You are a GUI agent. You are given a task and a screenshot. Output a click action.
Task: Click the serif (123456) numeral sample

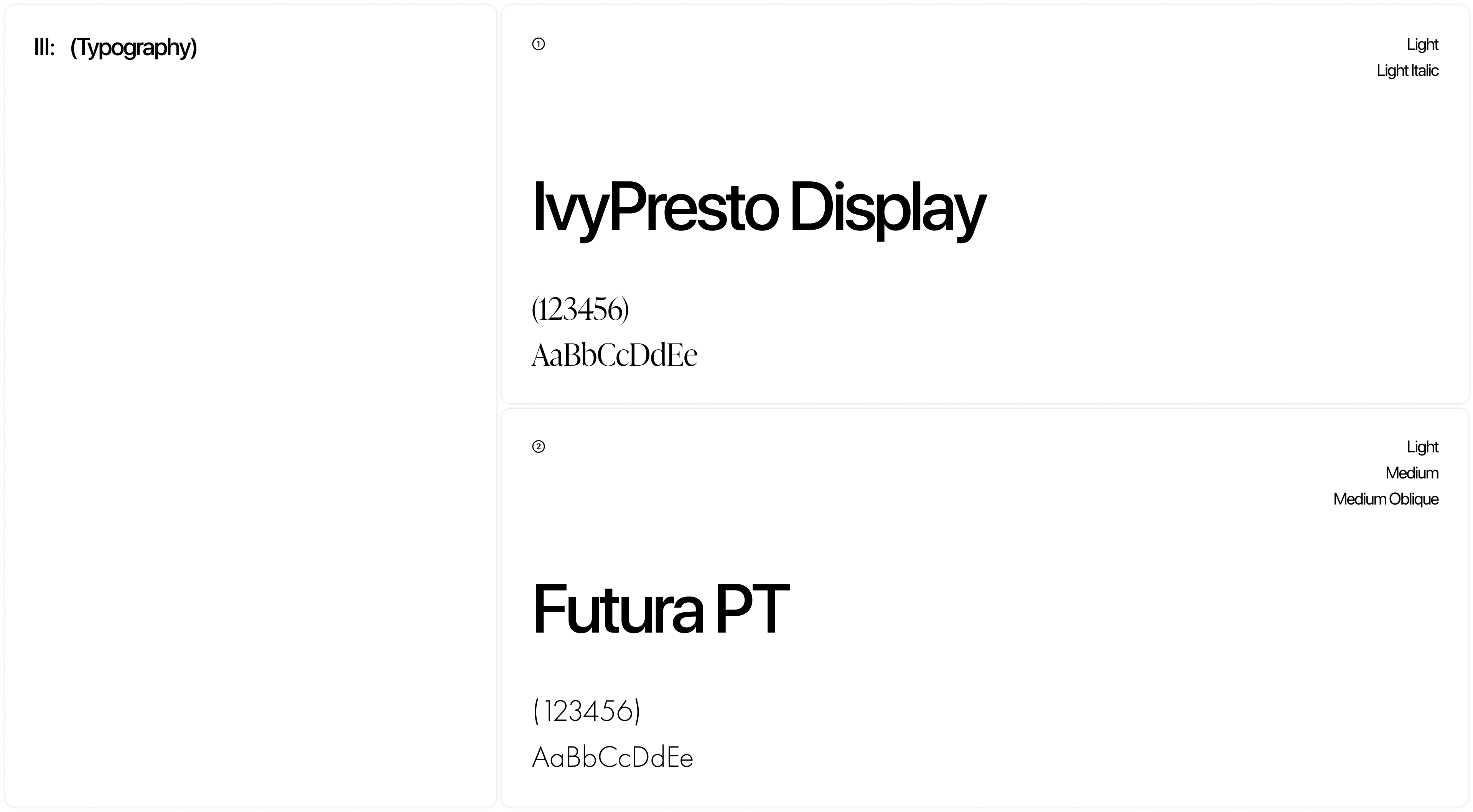[580, 310]
